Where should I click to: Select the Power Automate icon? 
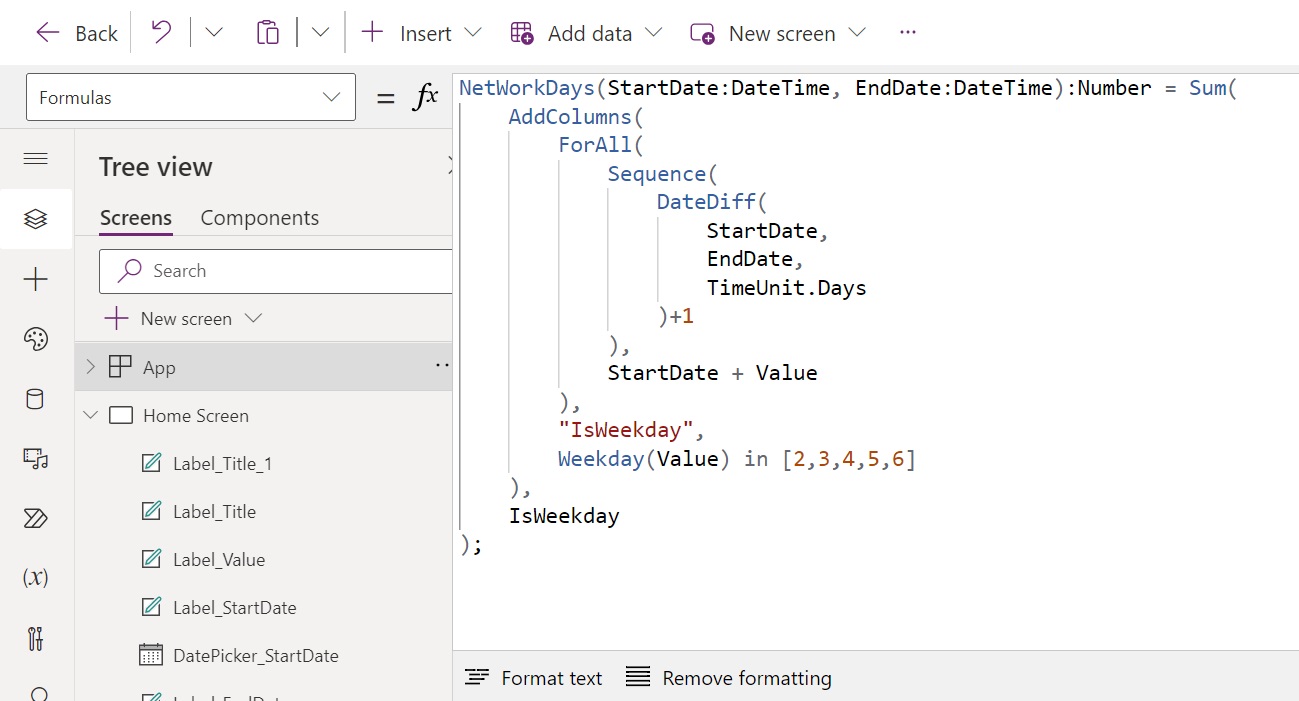(36, 518)
